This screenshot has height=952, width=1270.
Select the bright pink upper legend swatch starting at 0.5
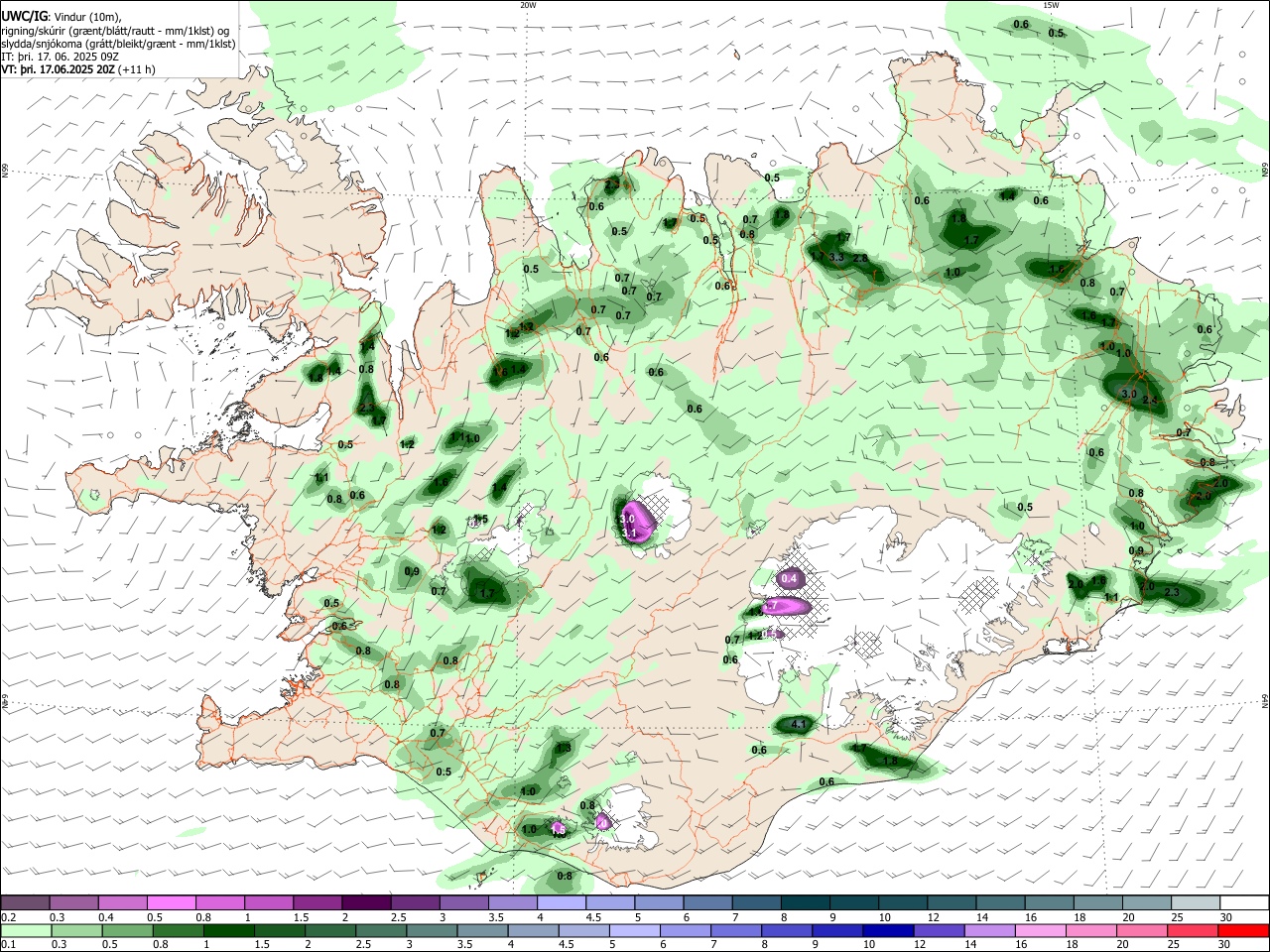pyautogui.click(x=171, y=903)
